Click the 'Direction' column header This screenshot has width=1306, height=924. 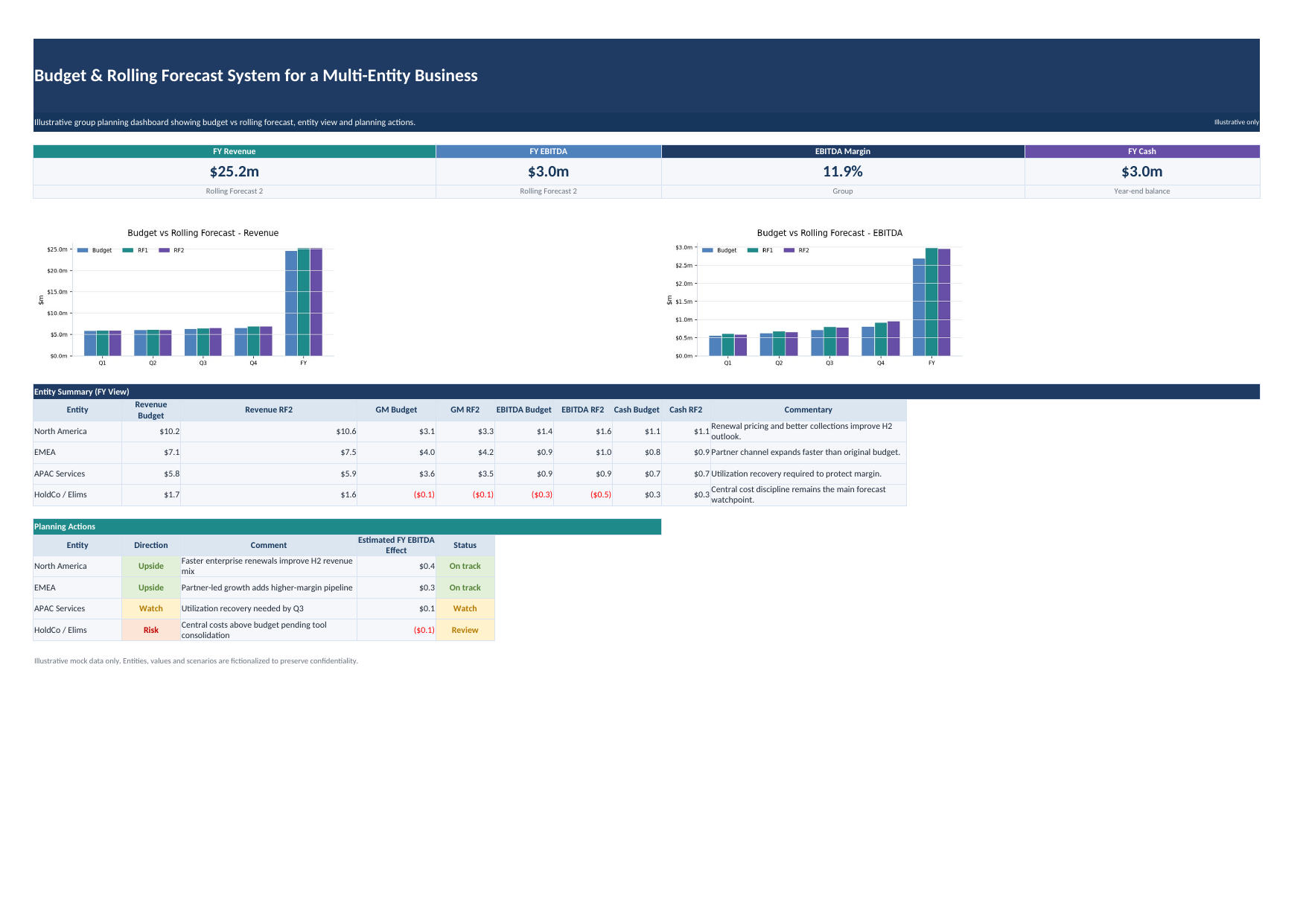pos(151,546)
